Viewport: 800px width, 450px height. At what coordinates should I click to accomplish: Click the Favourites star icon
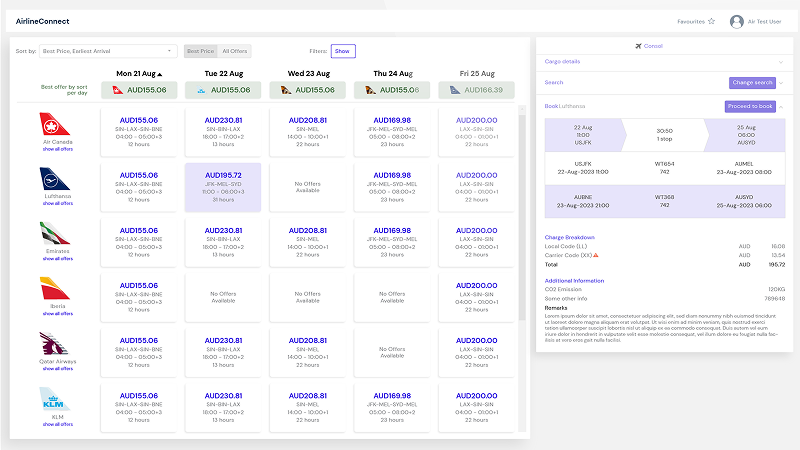tap(711, 21)
